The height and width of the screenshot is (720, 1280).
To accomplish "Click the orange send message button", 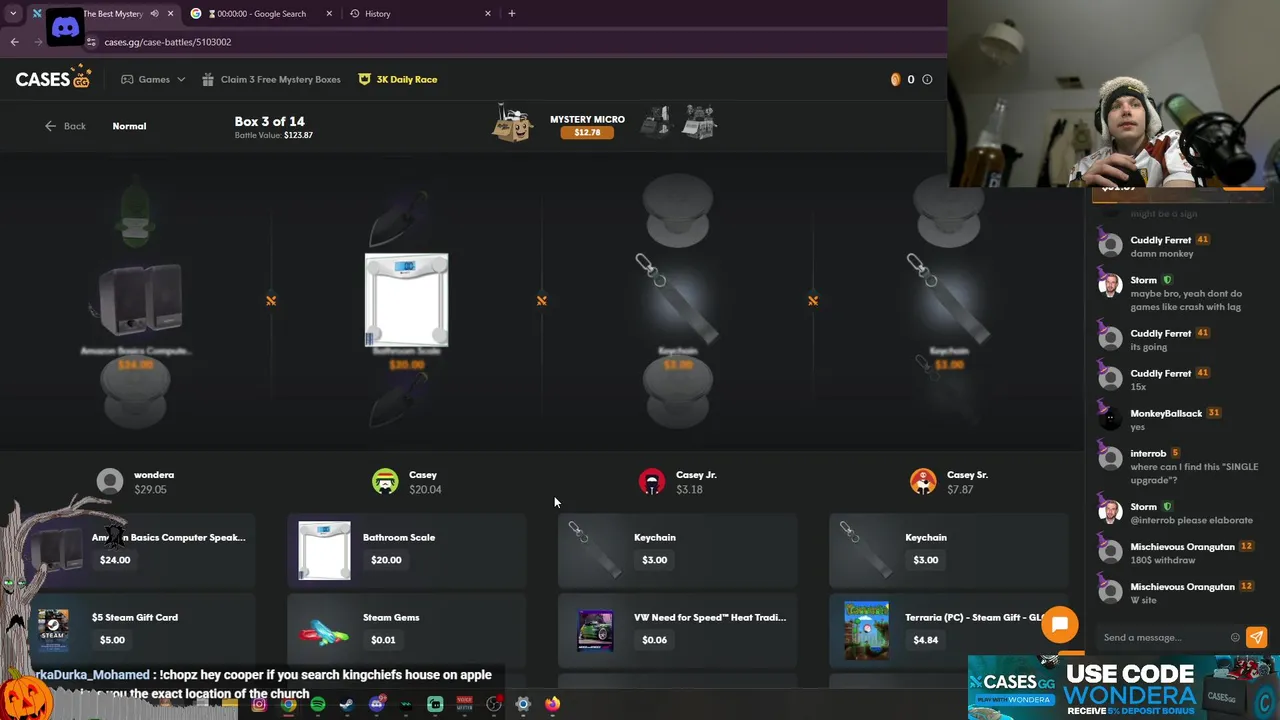I will 1256,637.
